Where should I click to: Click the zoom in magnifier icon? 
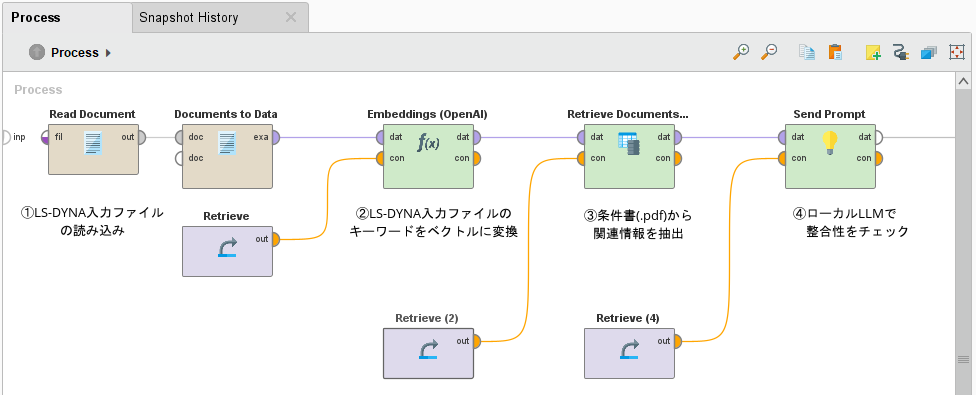[x=741, y=52]
